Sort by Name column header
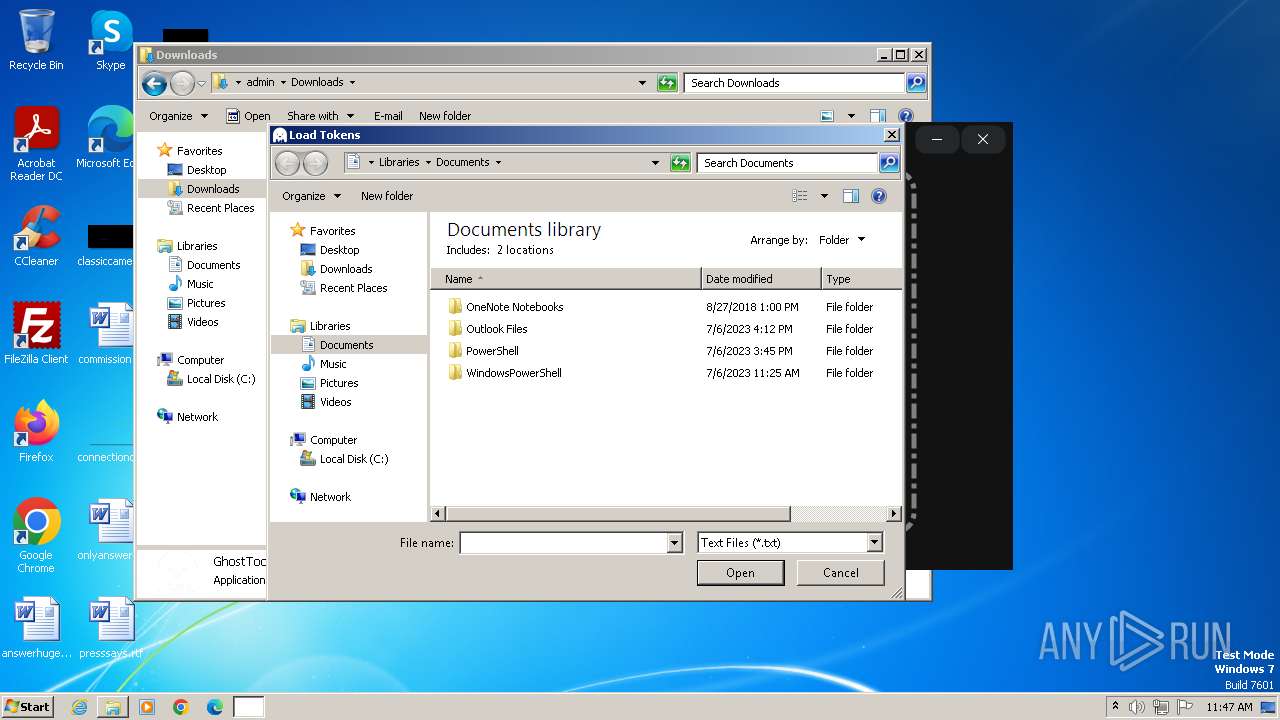 567,279
